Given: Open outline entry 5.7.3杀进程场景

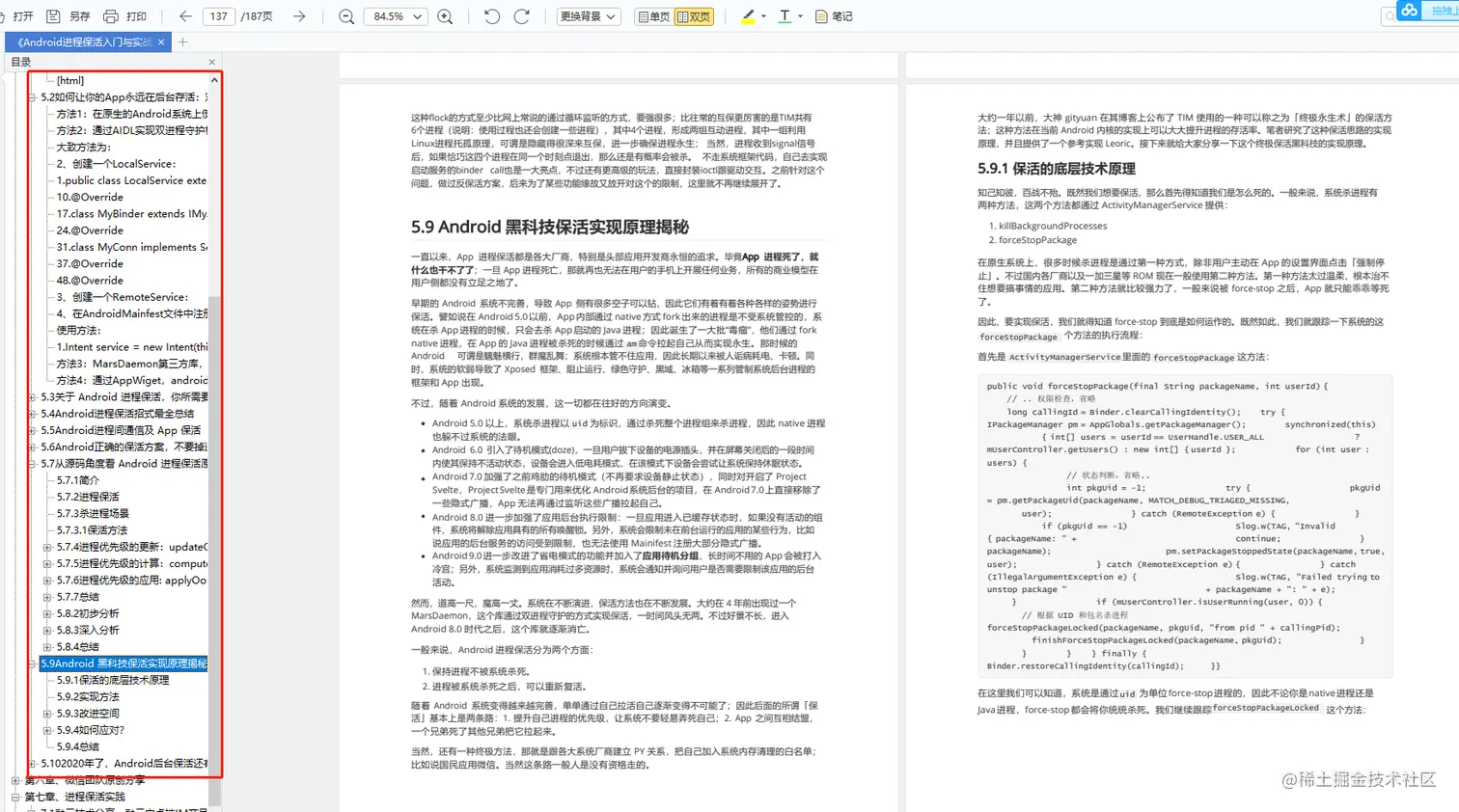Looking at the screenshot, I should pyautogui.click(x=93, y=514).
